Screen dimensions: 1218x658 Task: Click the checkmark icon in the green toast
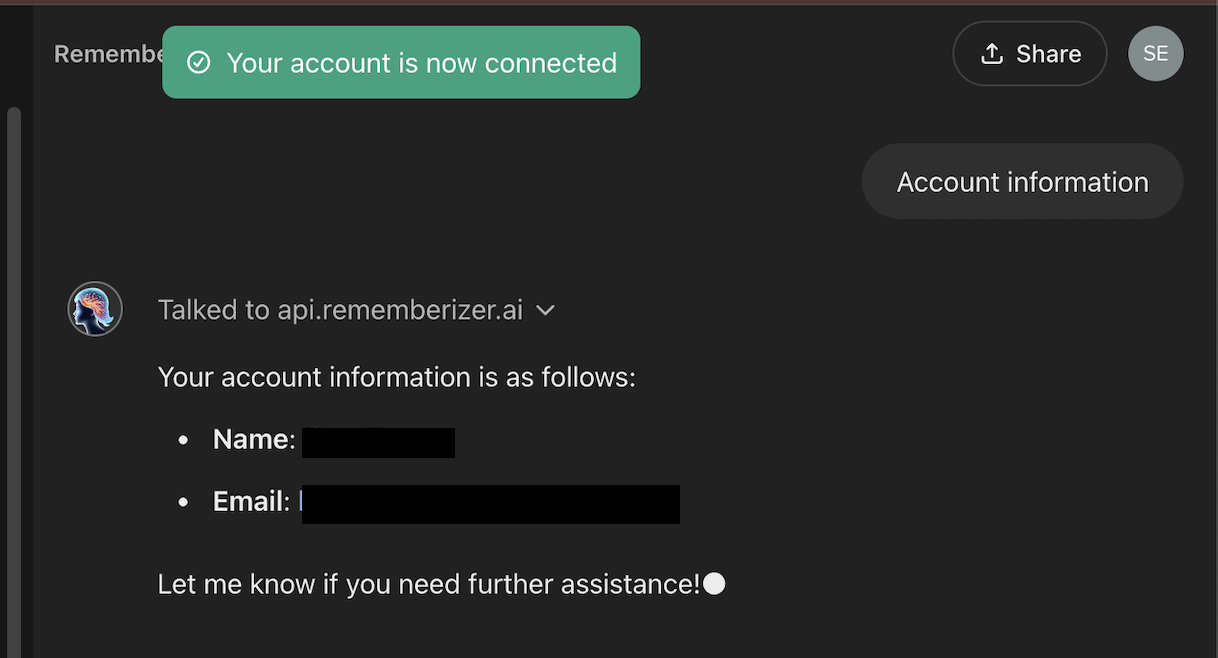[x=198, y=61]
